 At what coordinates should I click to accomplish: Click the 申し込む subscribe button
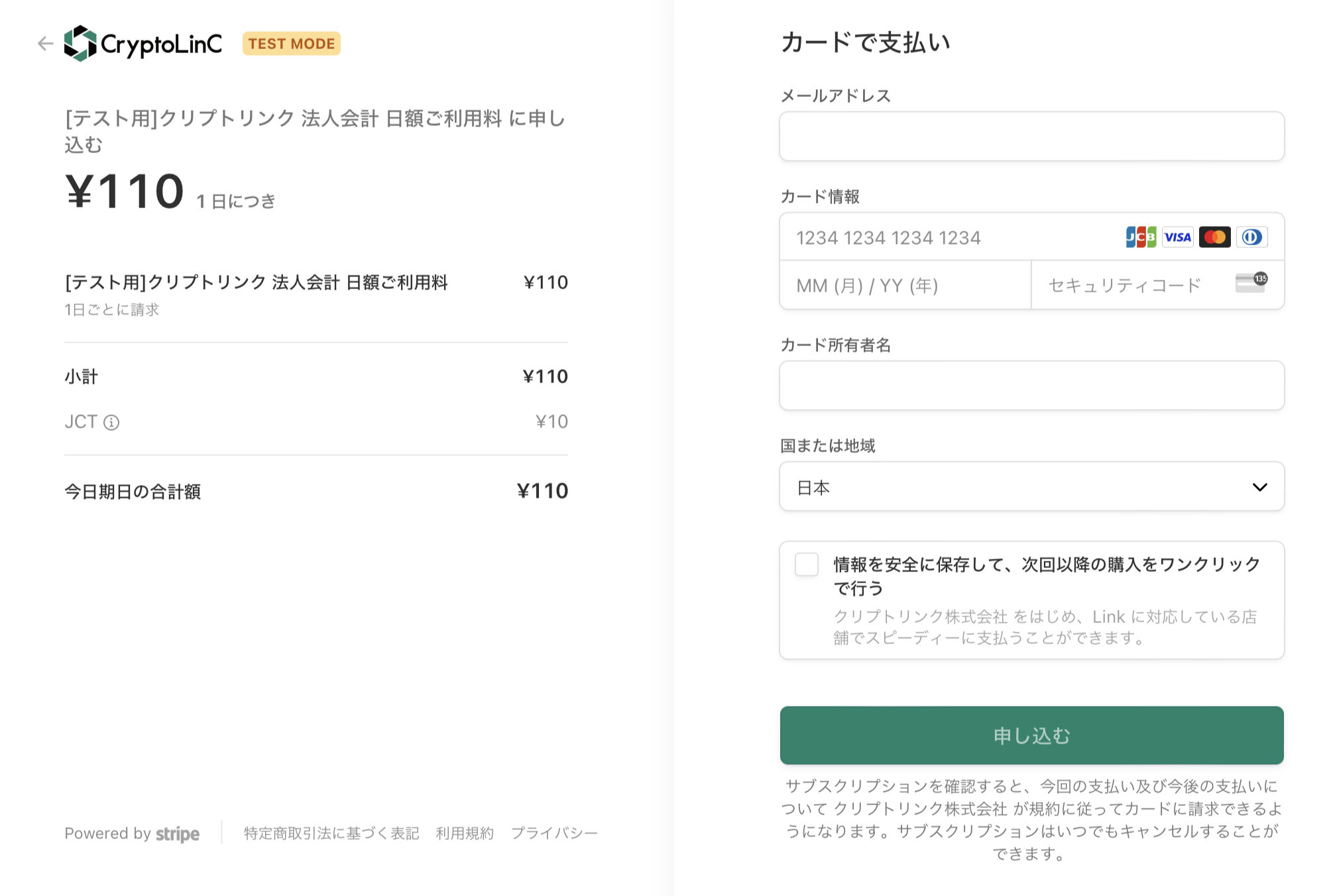[x=1032, y=736]
